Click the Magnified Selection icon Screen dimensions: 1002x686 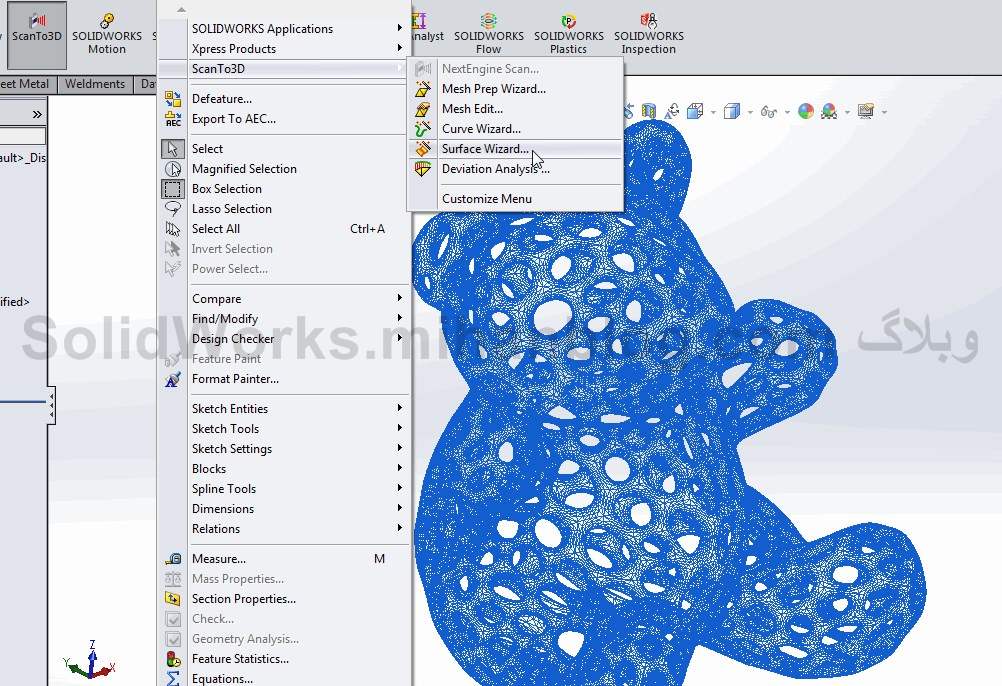tap(173, 169)
